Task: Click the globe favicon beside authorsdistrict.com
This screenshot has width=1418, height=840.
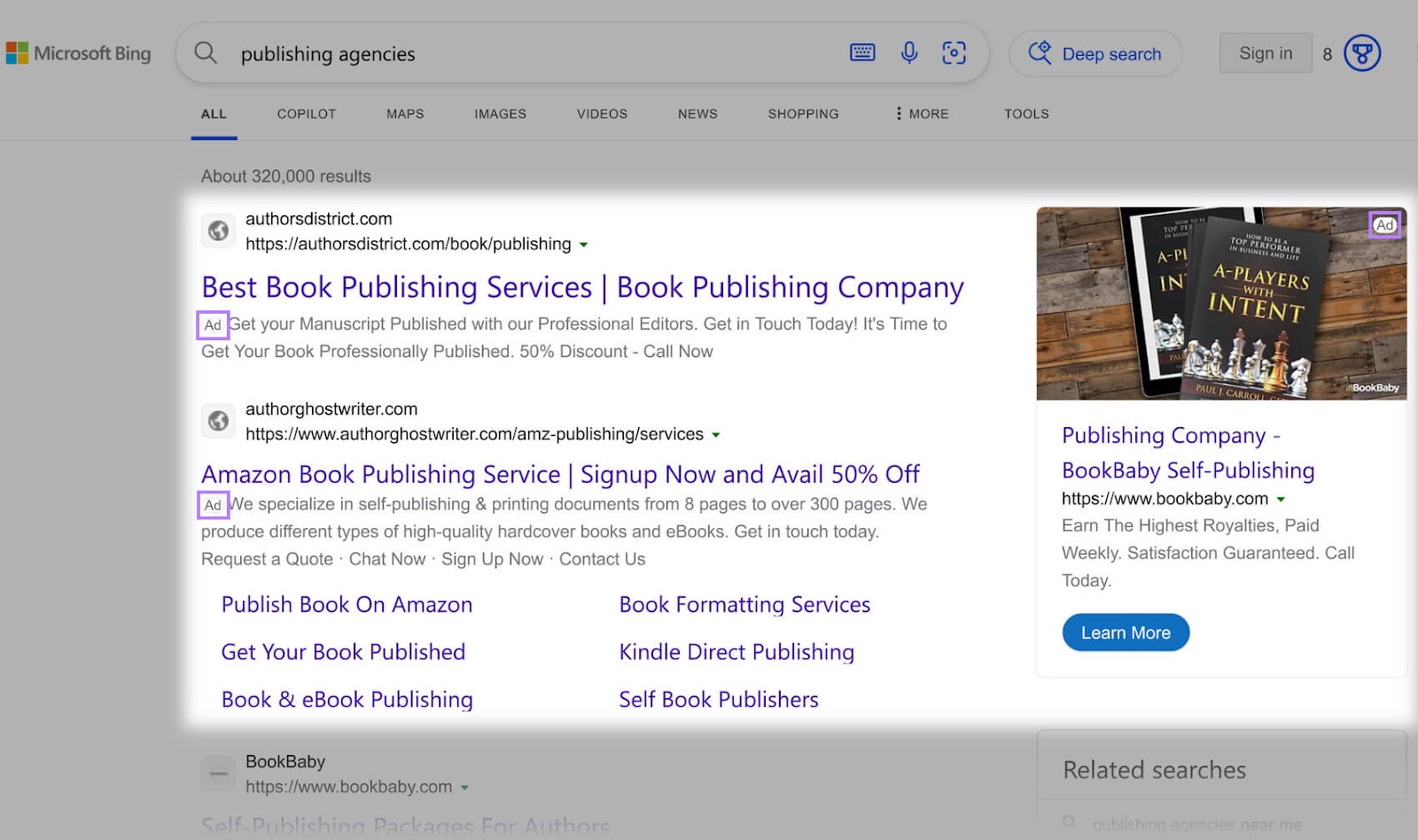Action: [x=219, y=231]
